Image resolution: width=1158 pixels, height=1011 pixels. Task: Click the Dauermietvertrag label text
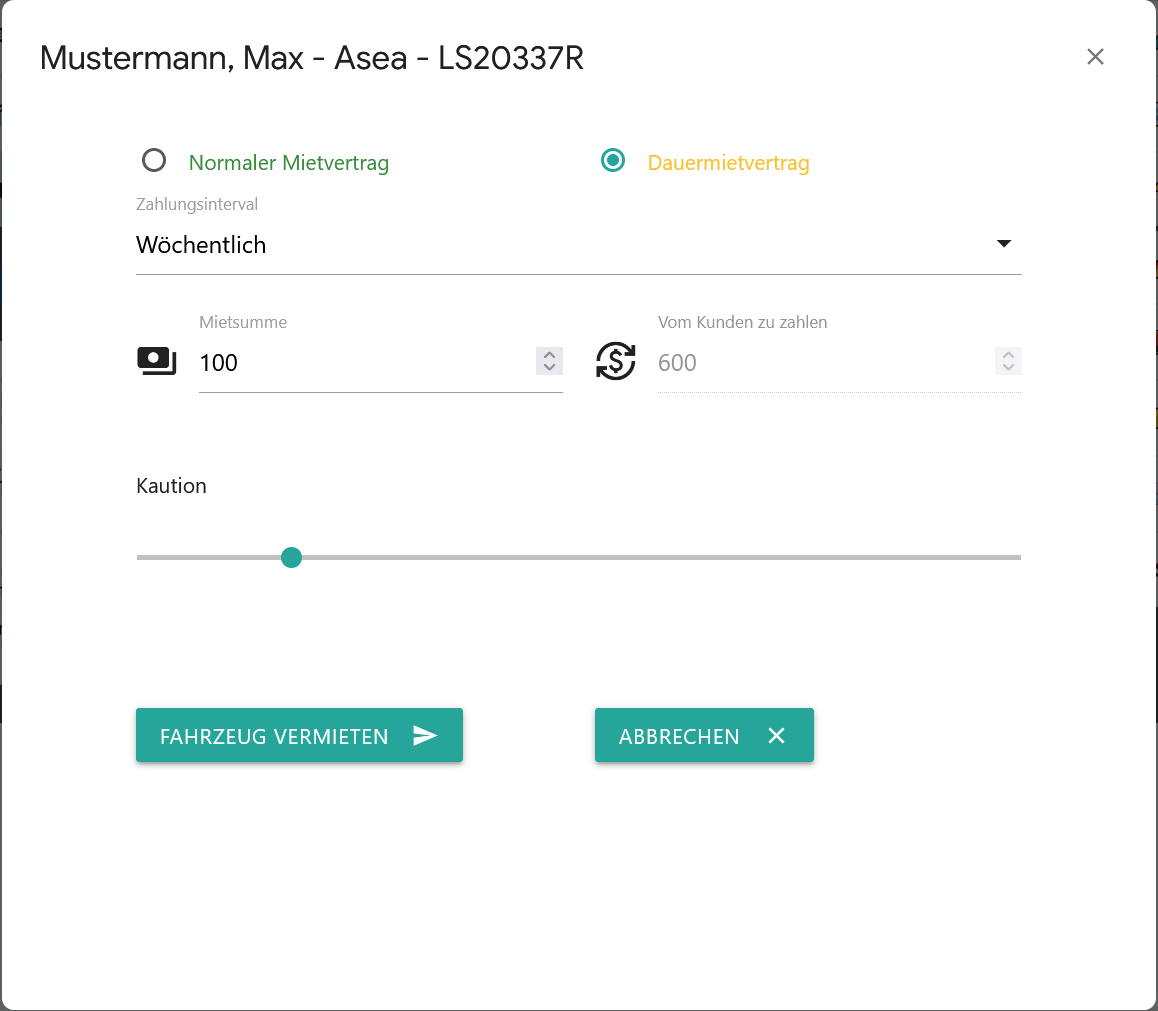click(728, 162)
